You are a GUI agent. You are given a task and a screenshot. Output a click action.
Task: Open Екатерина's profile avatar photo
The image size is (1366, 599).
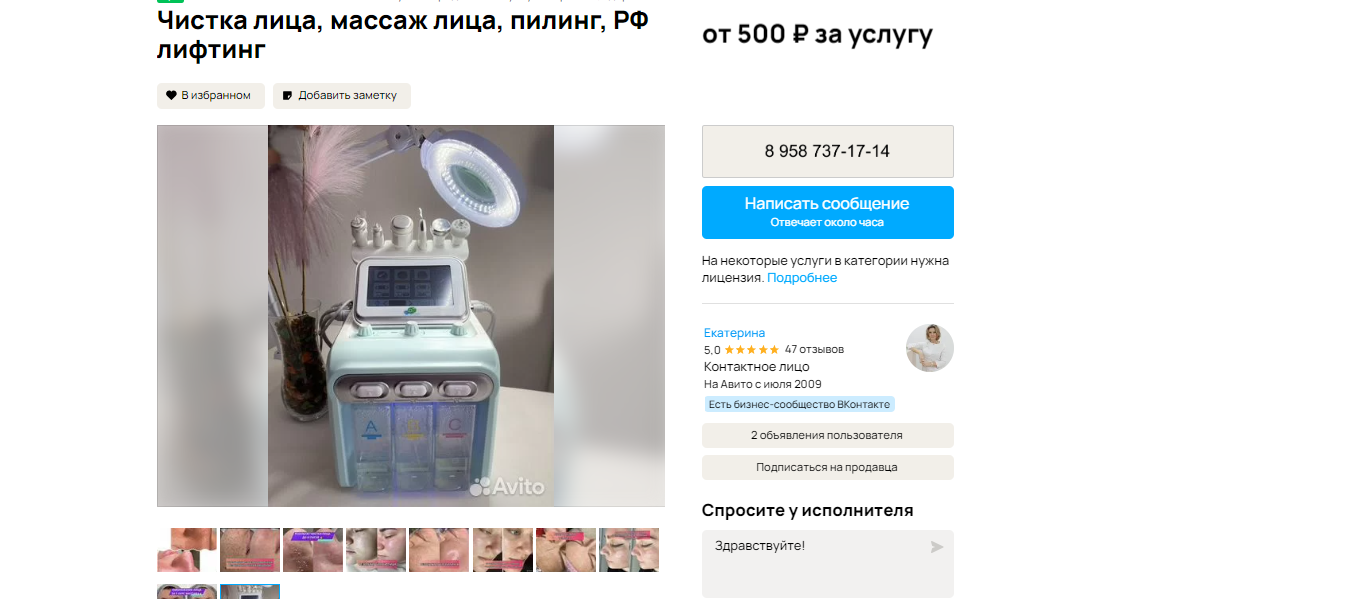click(930, 348)
